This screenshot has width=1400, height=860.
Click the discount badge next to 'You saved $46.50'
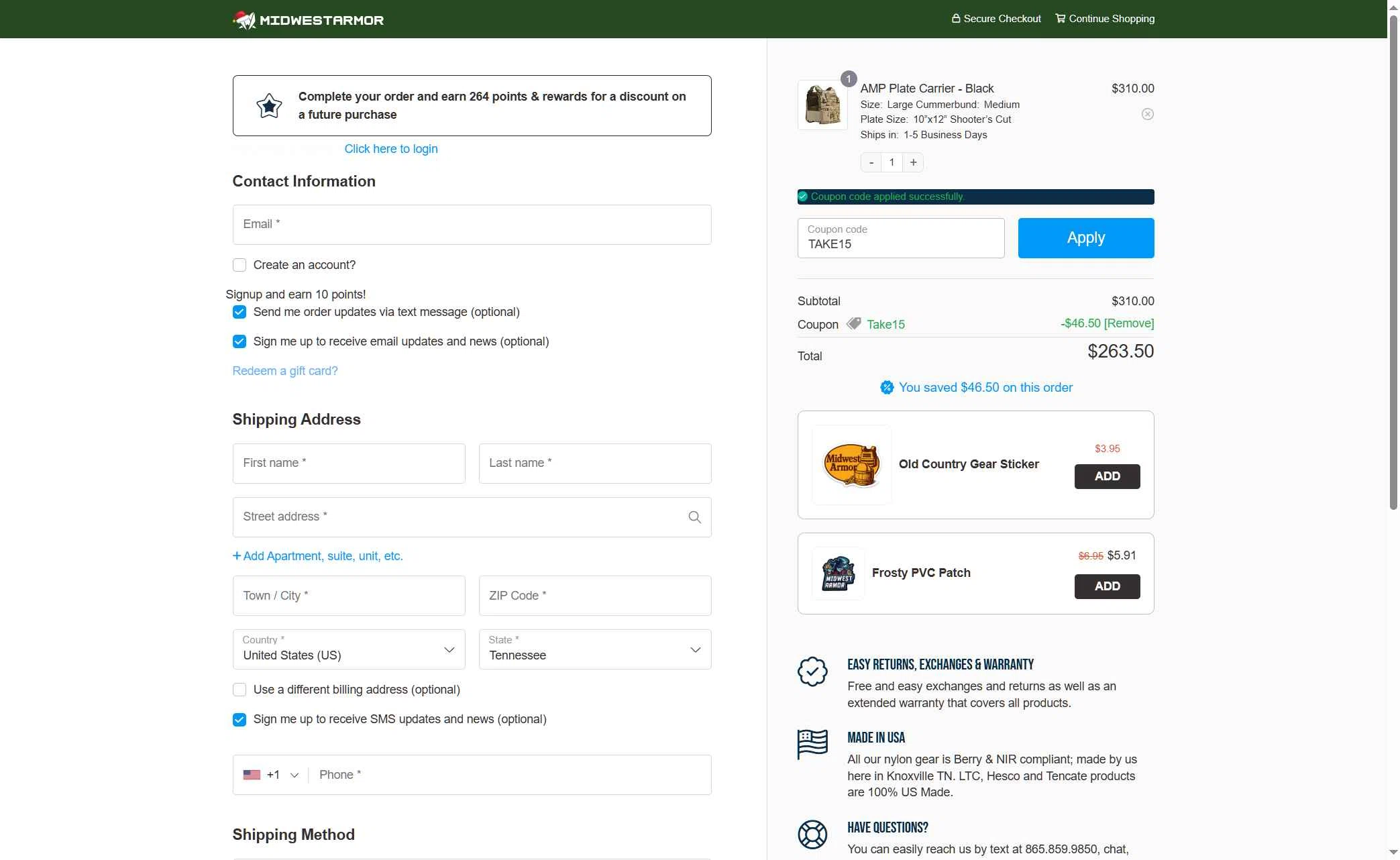click(887, 387)
